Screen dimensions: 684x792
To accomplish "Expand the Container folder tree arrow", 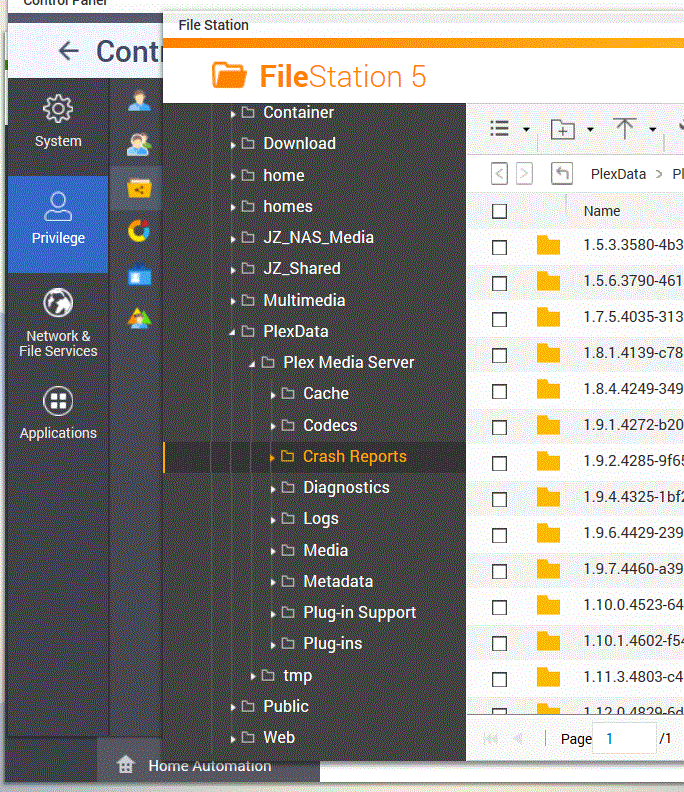I will click(x=232, y=114).
